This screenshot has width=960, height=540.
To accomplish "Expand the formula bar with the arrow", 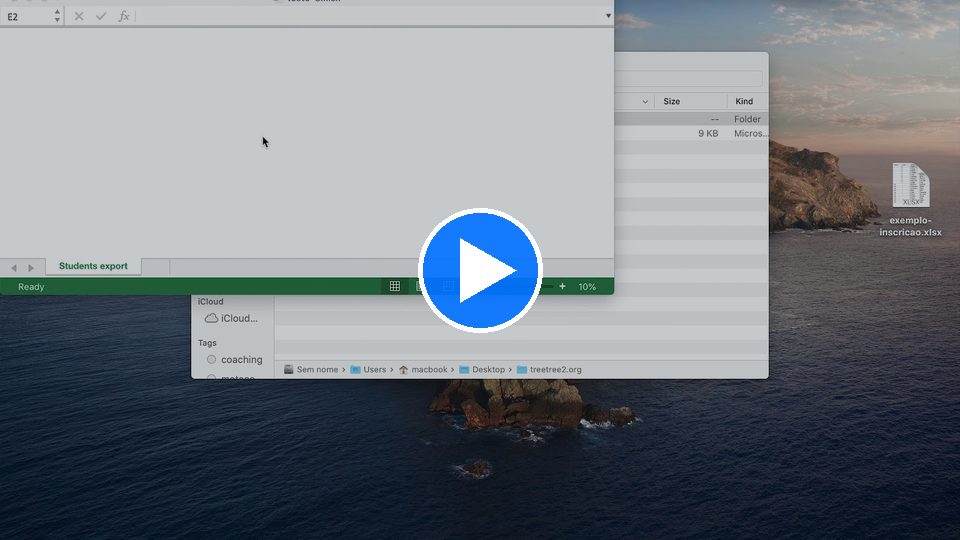I will 608,16.
